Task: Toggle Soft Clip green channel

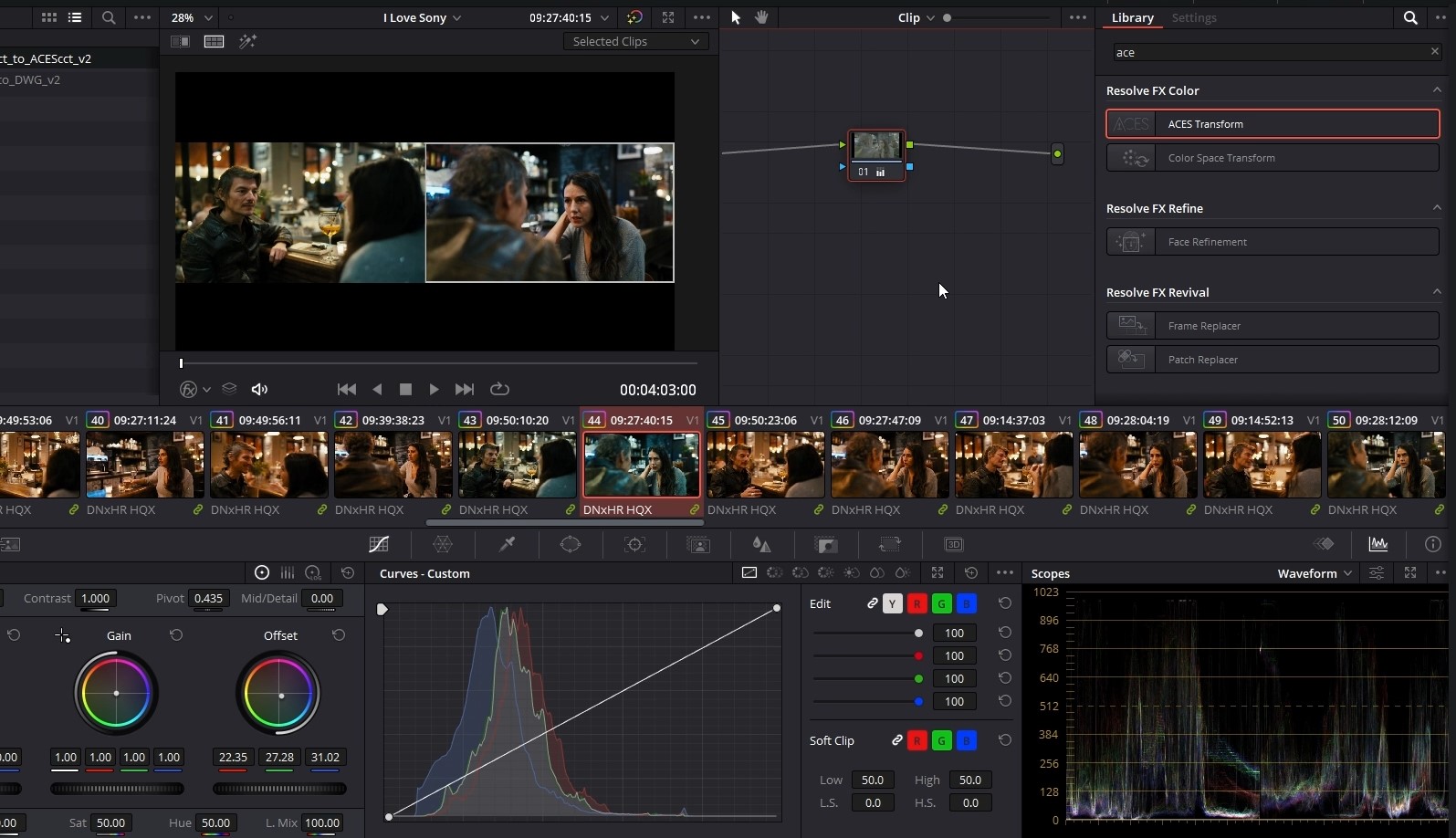Action: pyautogui.click(x=942, y=740)
